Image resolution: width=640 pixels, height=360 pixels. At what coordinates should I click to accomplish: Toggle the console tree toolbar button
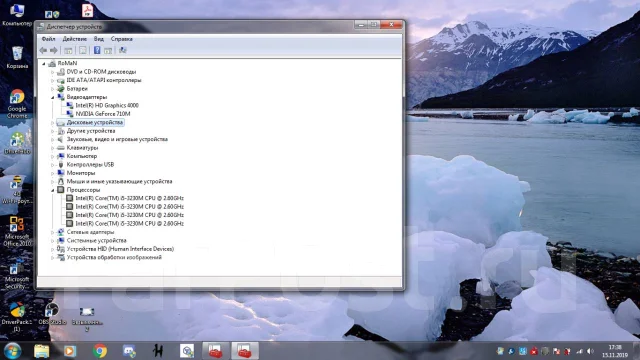point(68,50)
